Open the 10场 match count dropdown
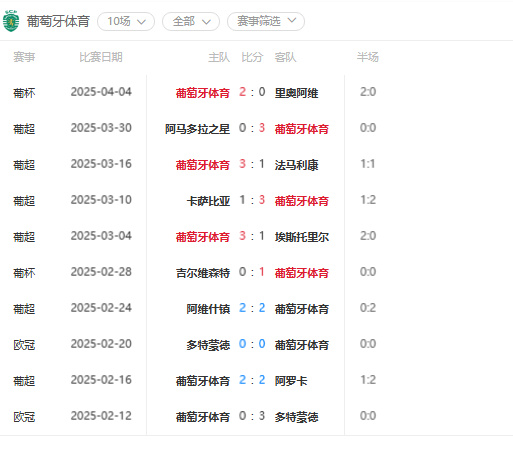 pos(126,22)
